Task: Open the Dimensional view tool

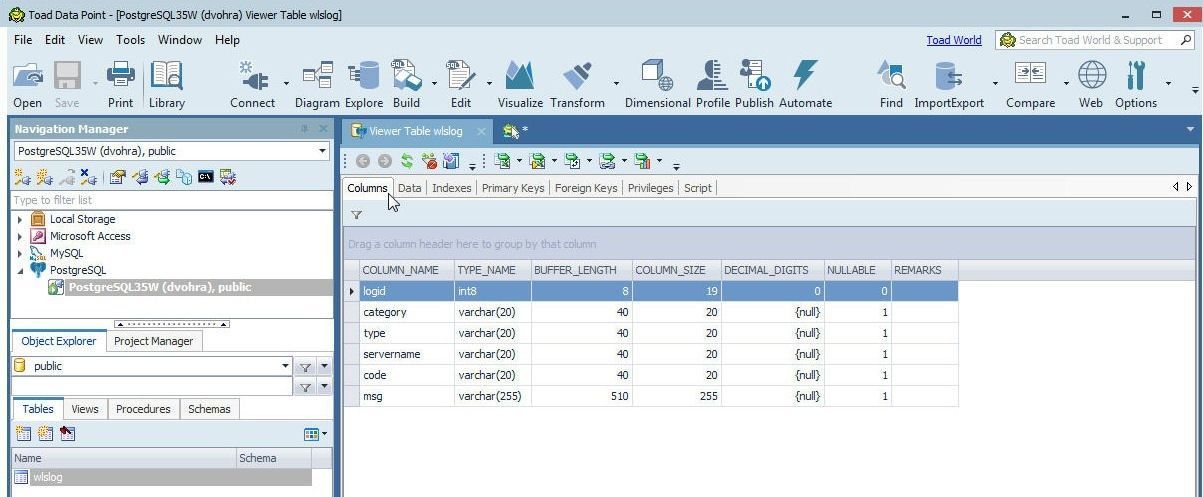Action: tap(657, 85)
